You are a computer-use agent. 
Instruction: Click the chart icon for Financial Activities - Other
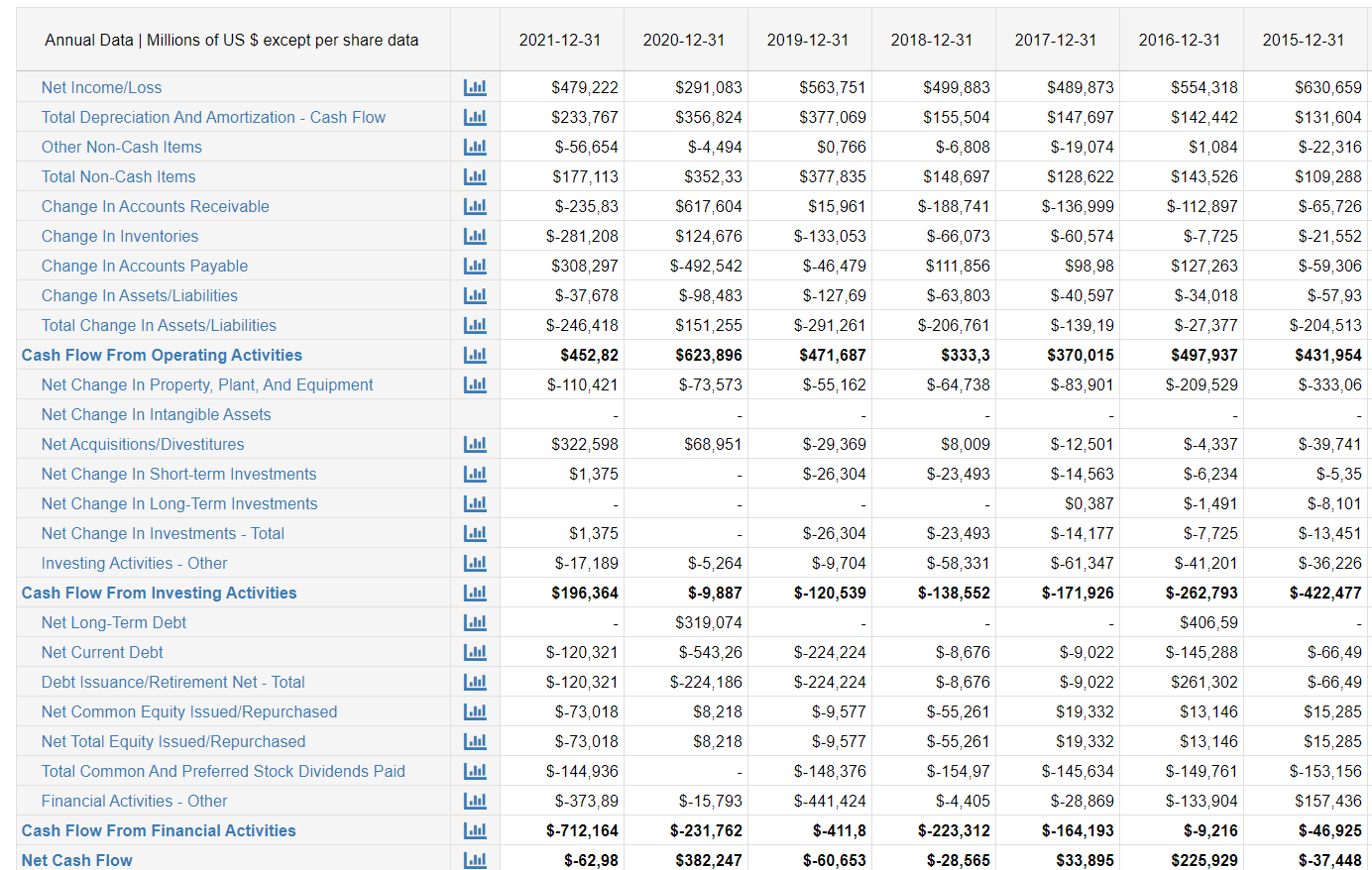tap(475, 801)
